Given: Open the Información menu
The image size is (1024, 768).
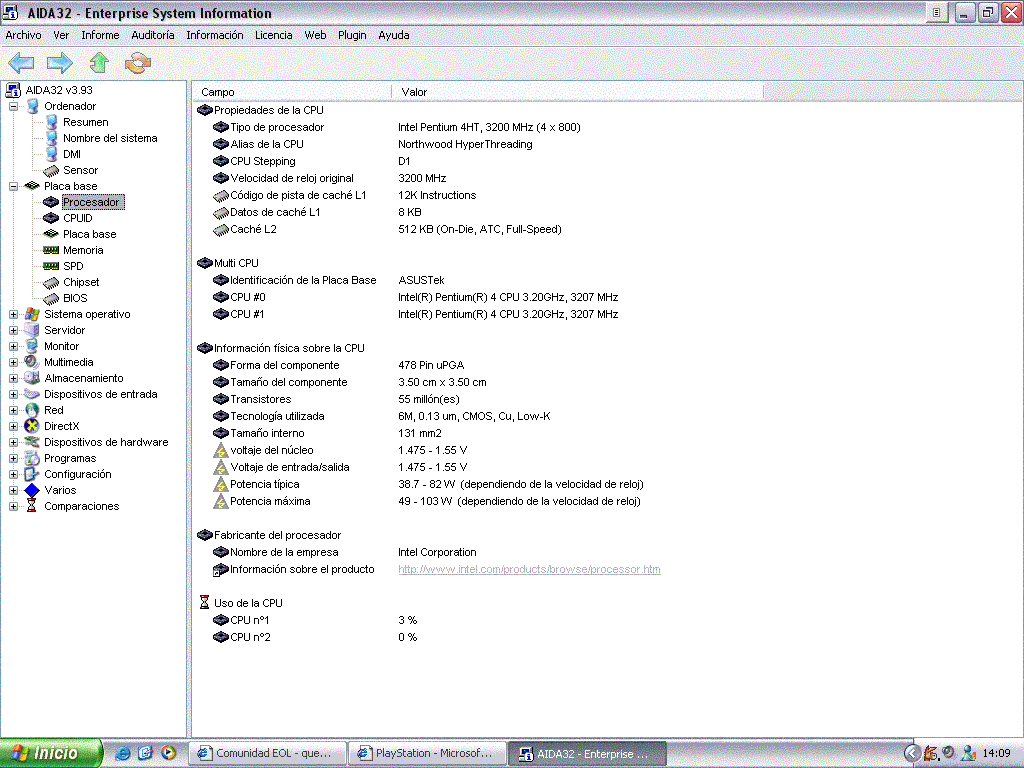Looking at the screenshot, I should tap(214, 35).
